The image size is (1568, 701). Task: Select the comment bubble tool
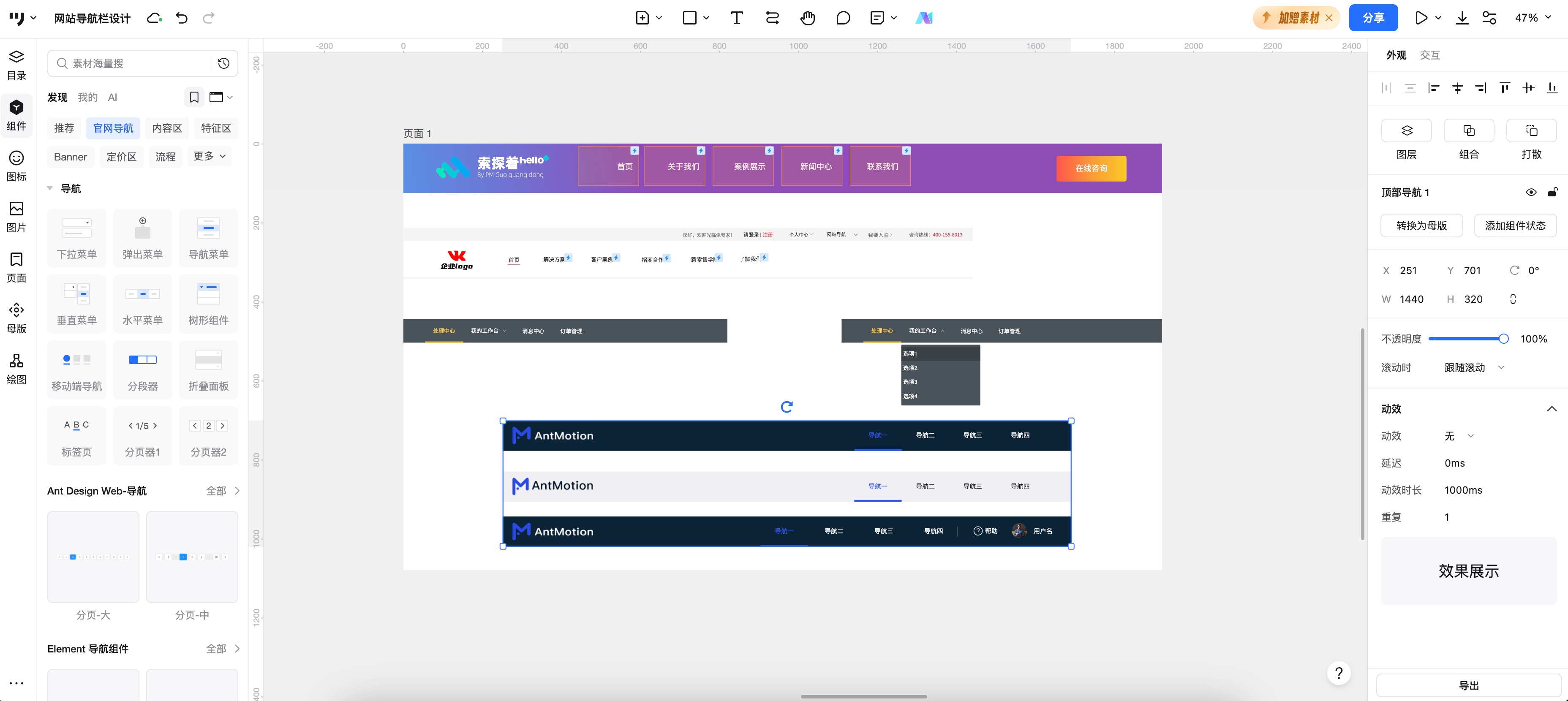pyautogui.click(x=843, y=18)
